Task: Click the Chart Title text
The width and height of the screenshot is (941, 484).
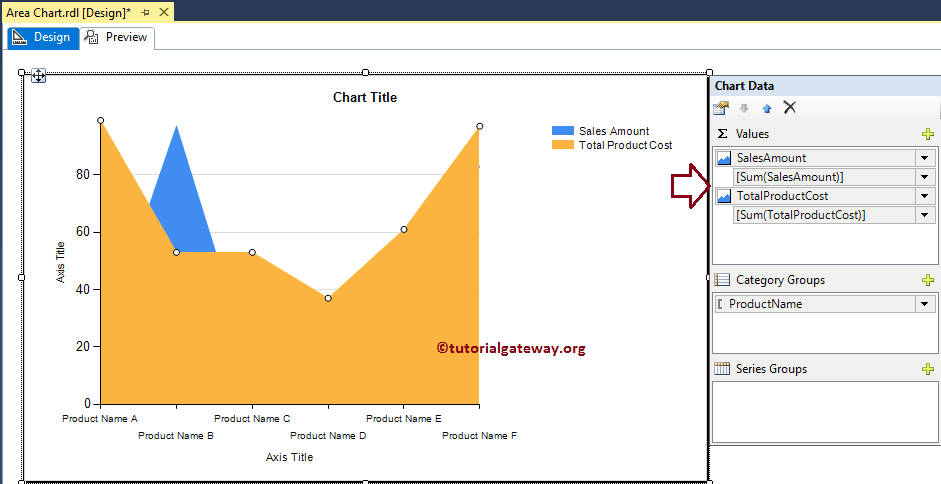Action: click(x=365, y=97)
